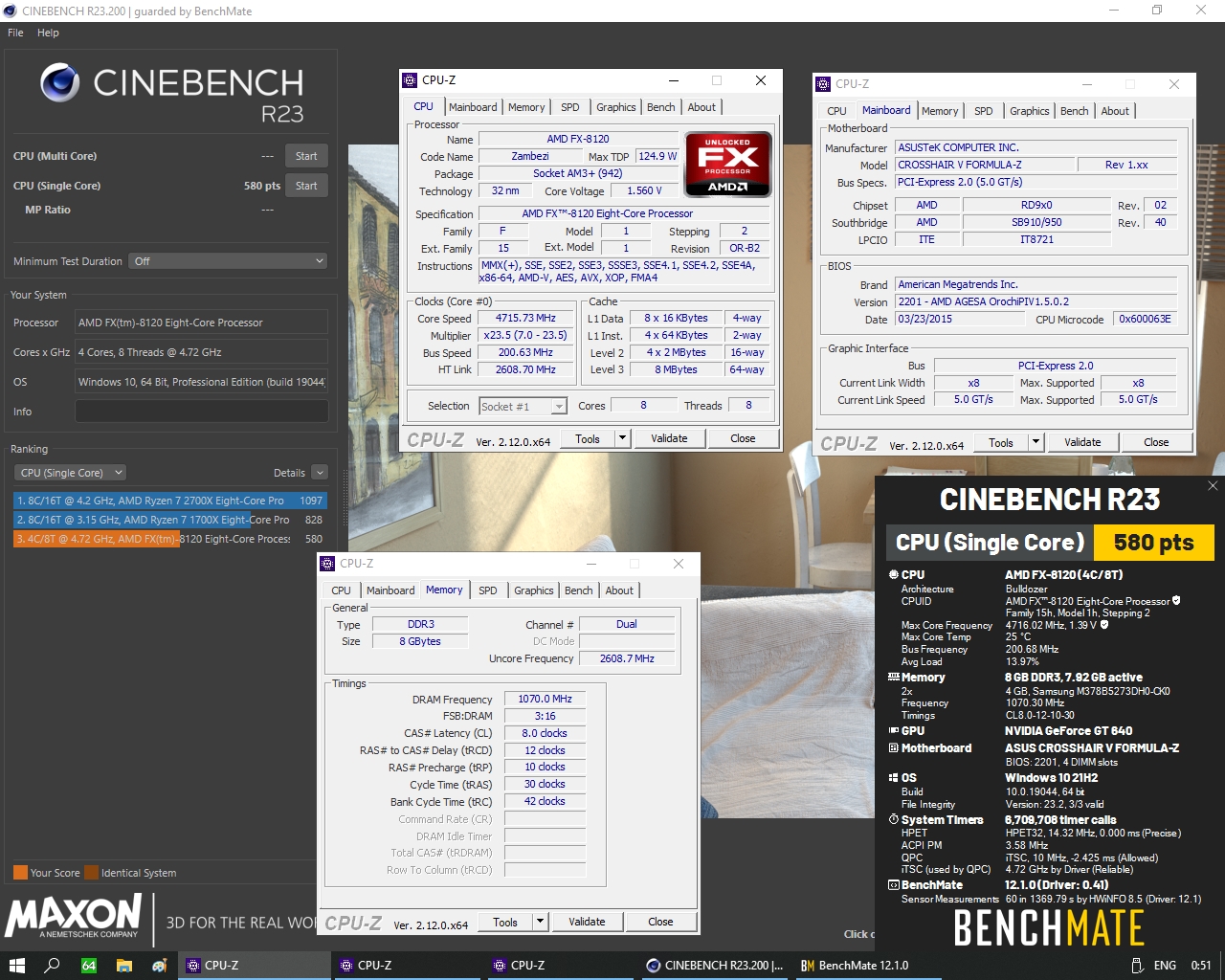
Task: Switch to CINEBENCH R23.200 taskbar item
Action: point(715,966)
